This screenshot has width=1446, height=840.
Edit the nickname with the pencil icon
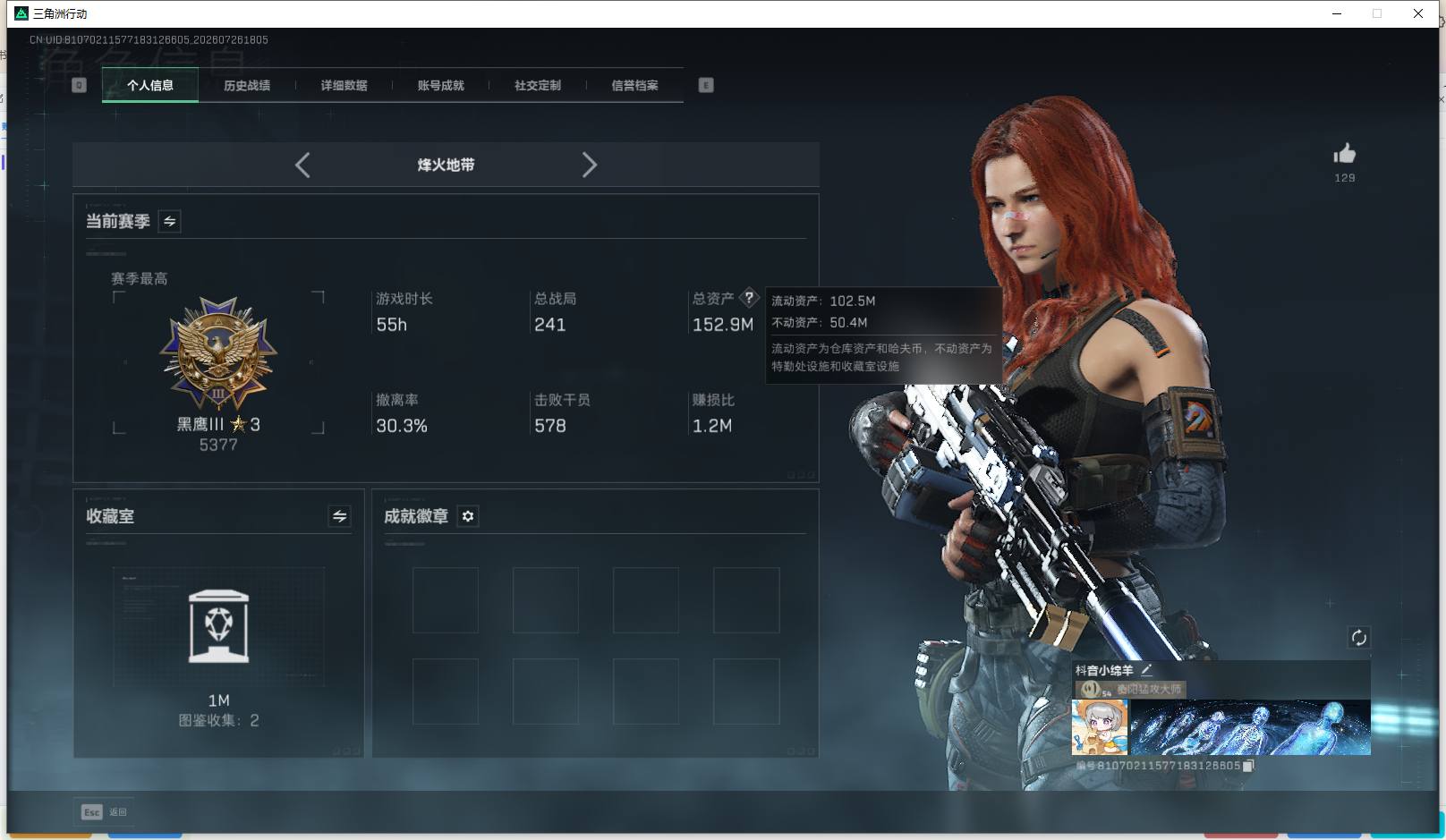pyautogui.click(x=1147, y=669)
